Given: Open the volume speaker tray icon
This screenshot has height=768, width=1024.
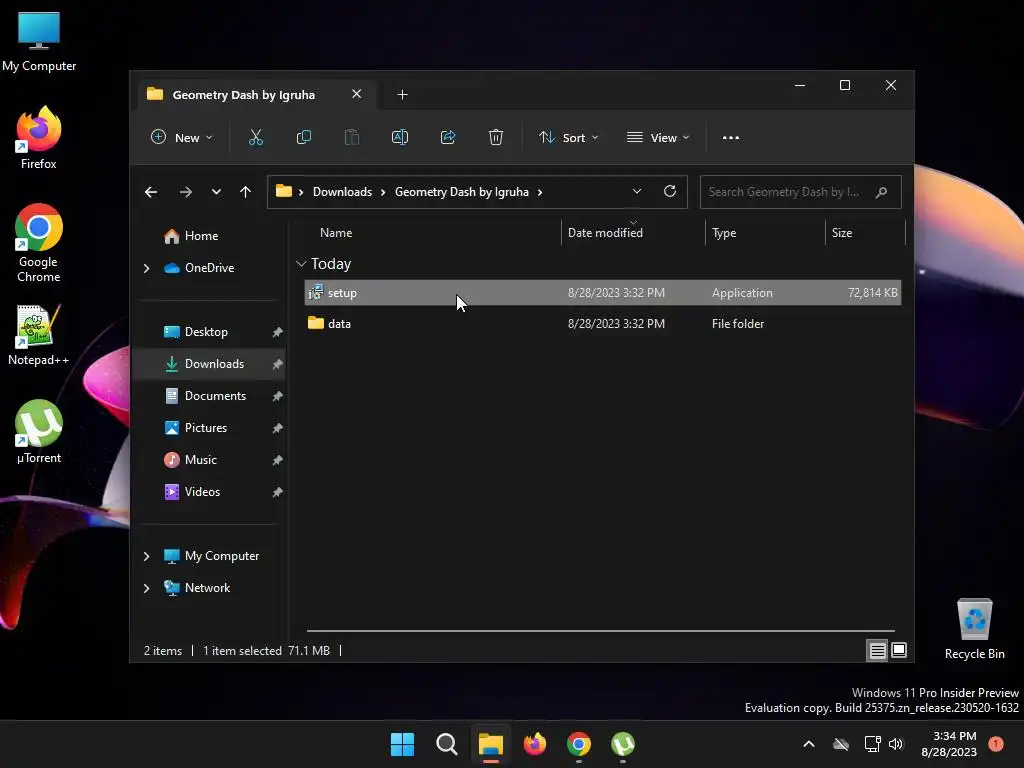Looking at the screenshot, I should point(896,744).
